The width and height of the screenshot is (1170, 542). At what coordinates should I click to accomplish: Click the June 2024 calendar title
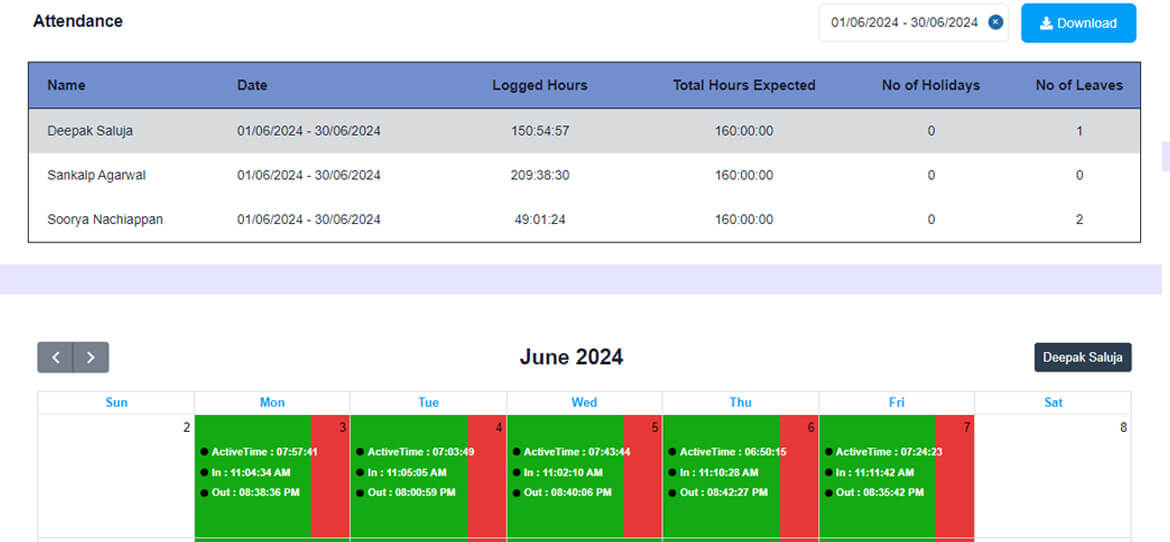click(x=571, y=357)
